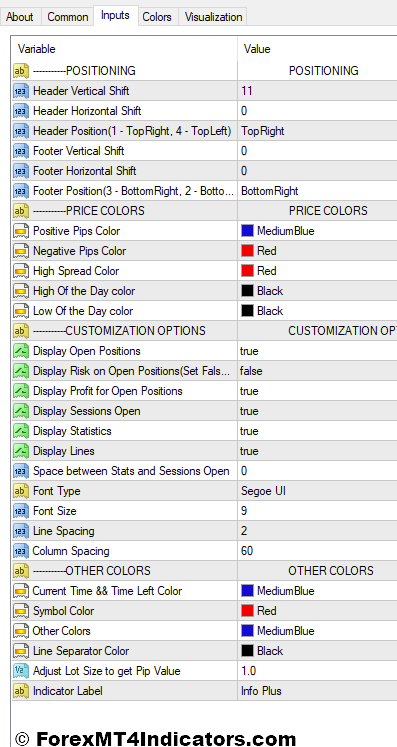Open Positive Pips Color MediumBlue dropdown
This screenshot has height=747, width=397.
click(317, 231)
